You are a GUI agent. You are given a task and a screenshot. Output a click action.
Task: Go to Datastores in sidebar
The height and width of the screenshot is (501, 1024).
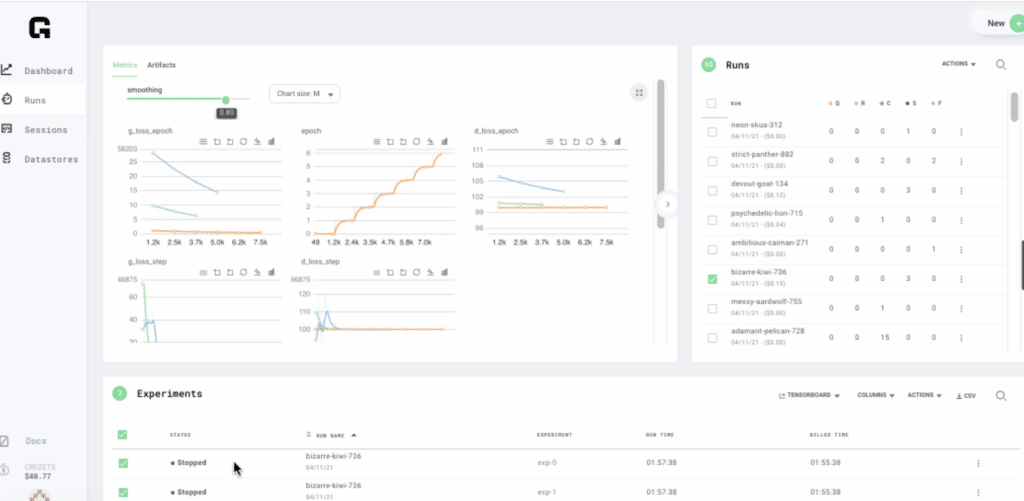(42, 159)
